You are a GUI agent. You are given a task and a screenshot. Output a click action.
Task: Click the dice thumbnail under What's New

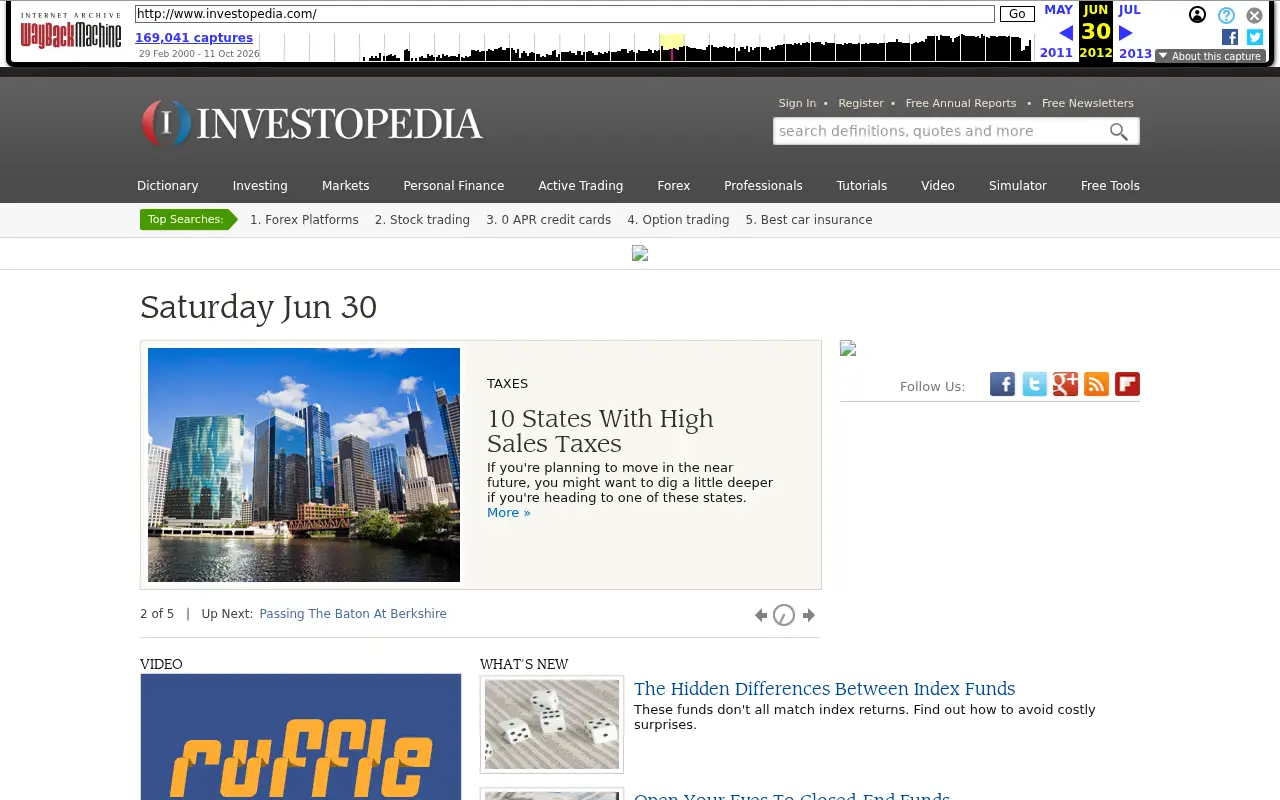coord(552,724)
